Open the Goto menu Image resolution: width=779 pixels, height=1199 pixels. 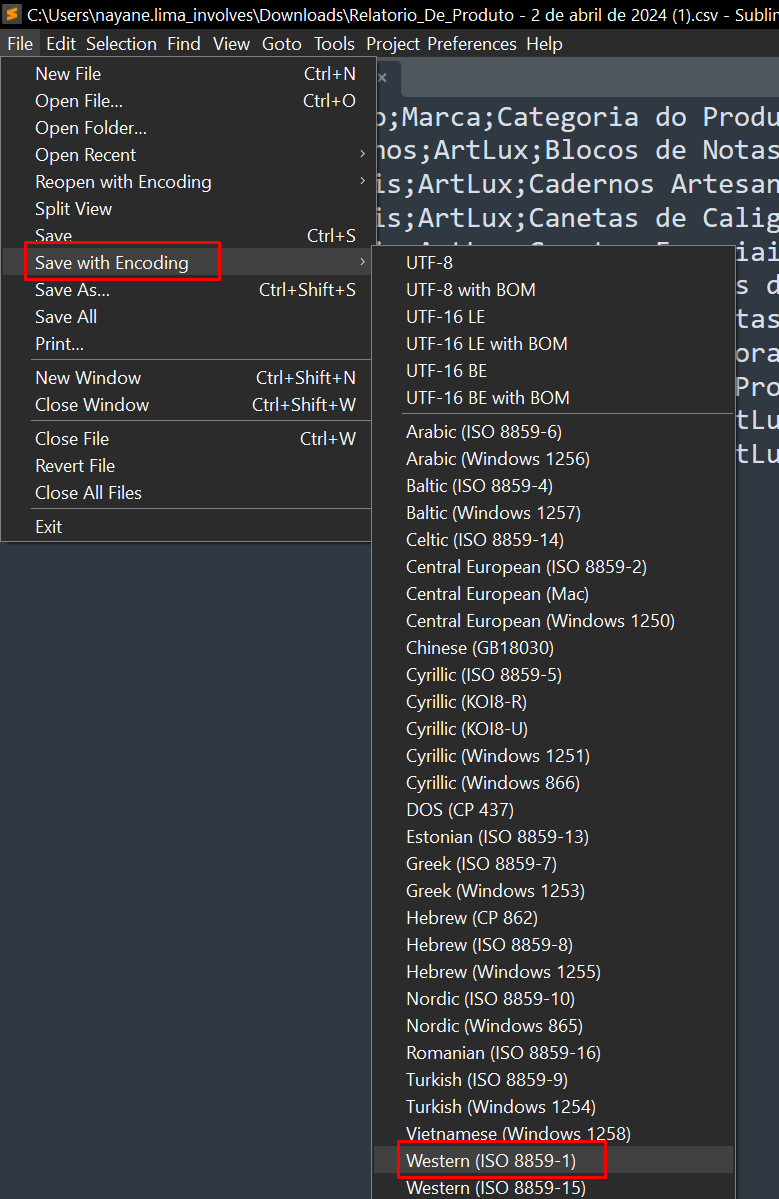click(x=281, y=44)
